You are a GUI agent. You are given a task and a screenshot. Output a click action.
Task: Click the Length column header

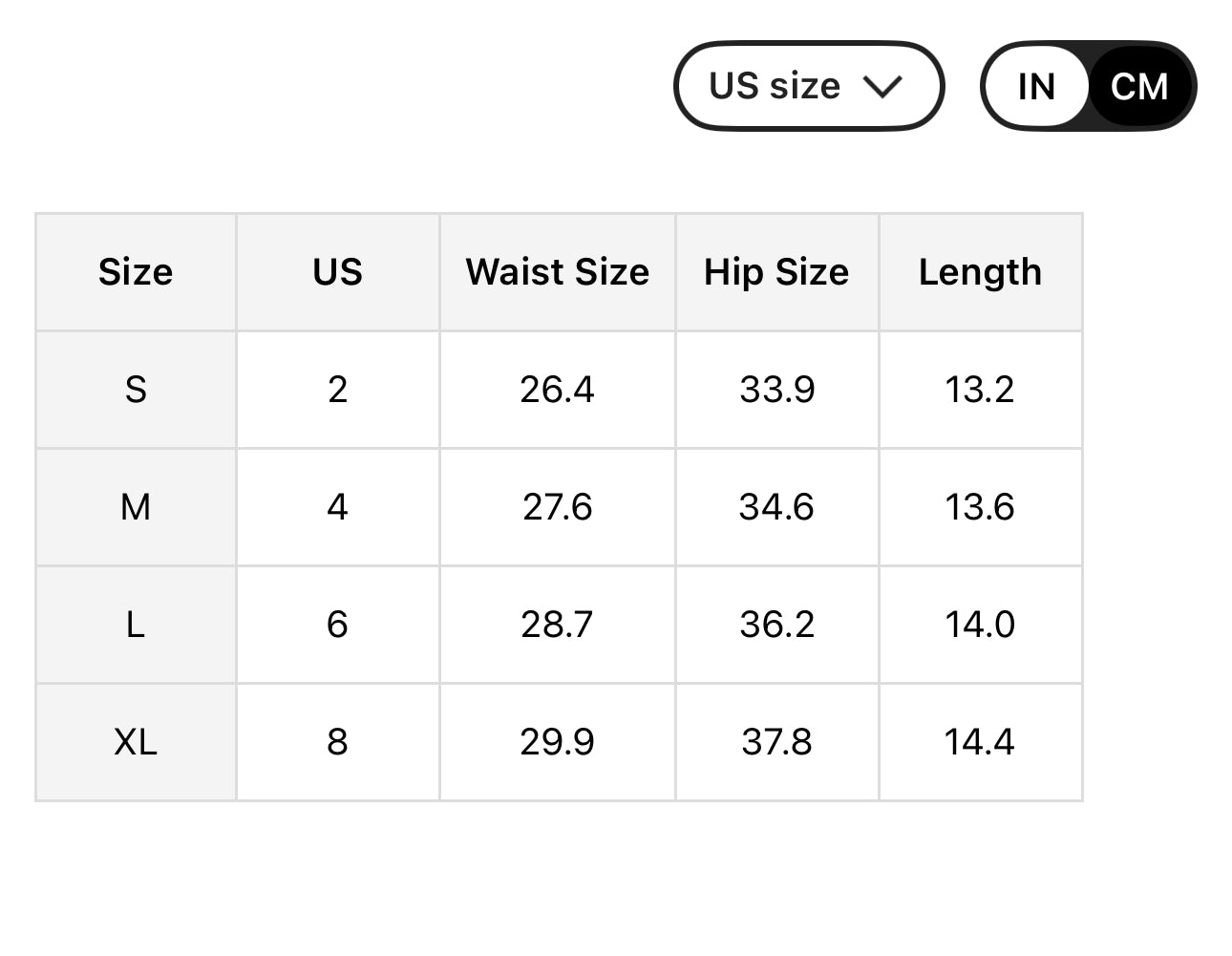click(980, 272)
